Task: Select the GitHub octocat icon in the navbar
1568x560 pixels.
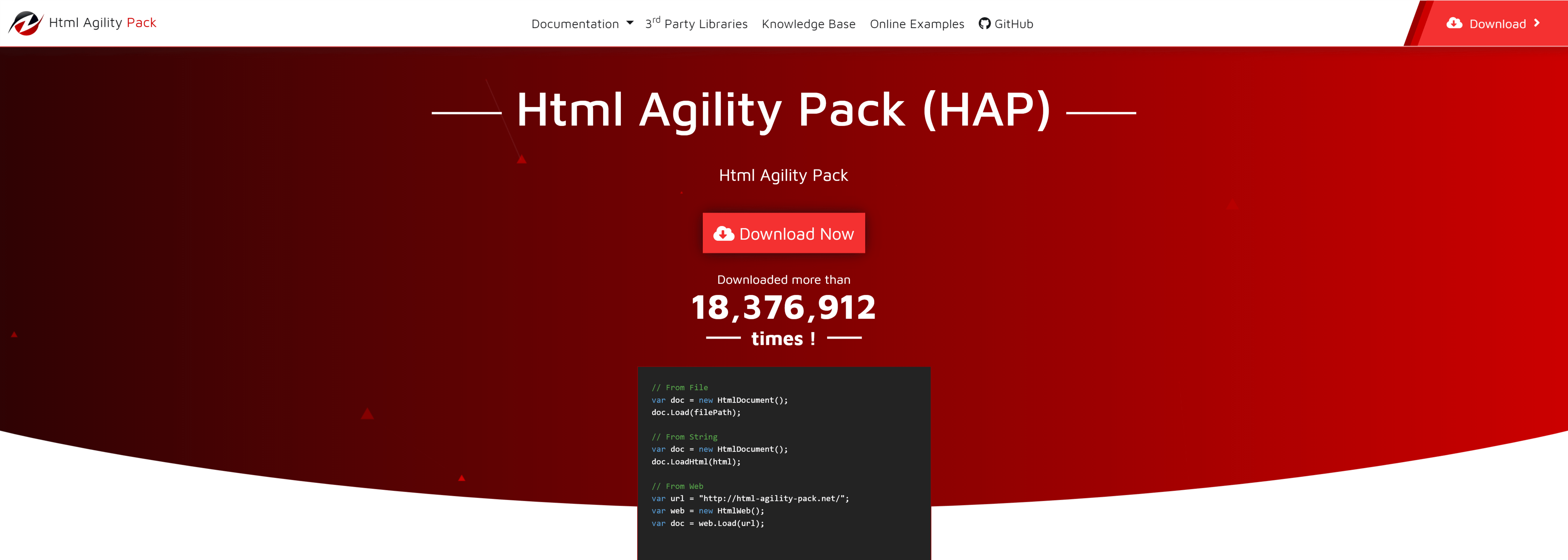Action: [986, 24]
